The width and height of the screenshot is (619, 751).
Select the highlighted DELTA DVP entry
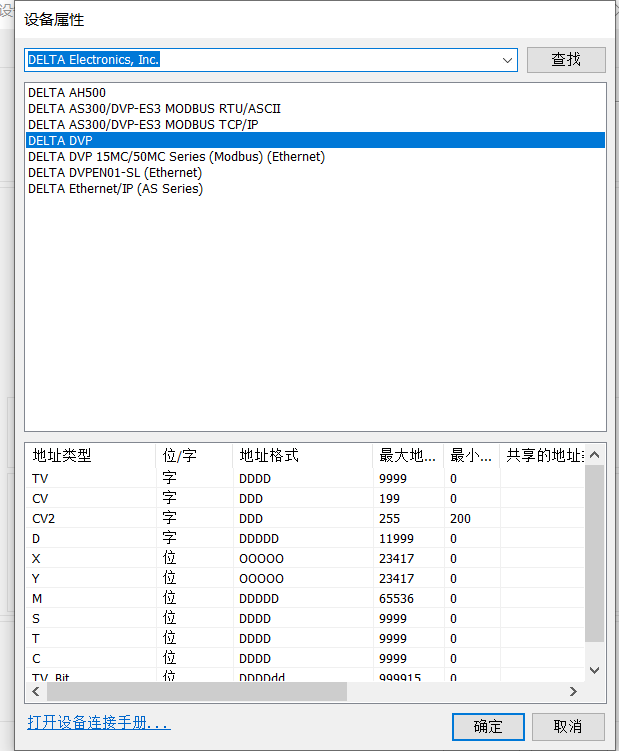tap(315, 140)
